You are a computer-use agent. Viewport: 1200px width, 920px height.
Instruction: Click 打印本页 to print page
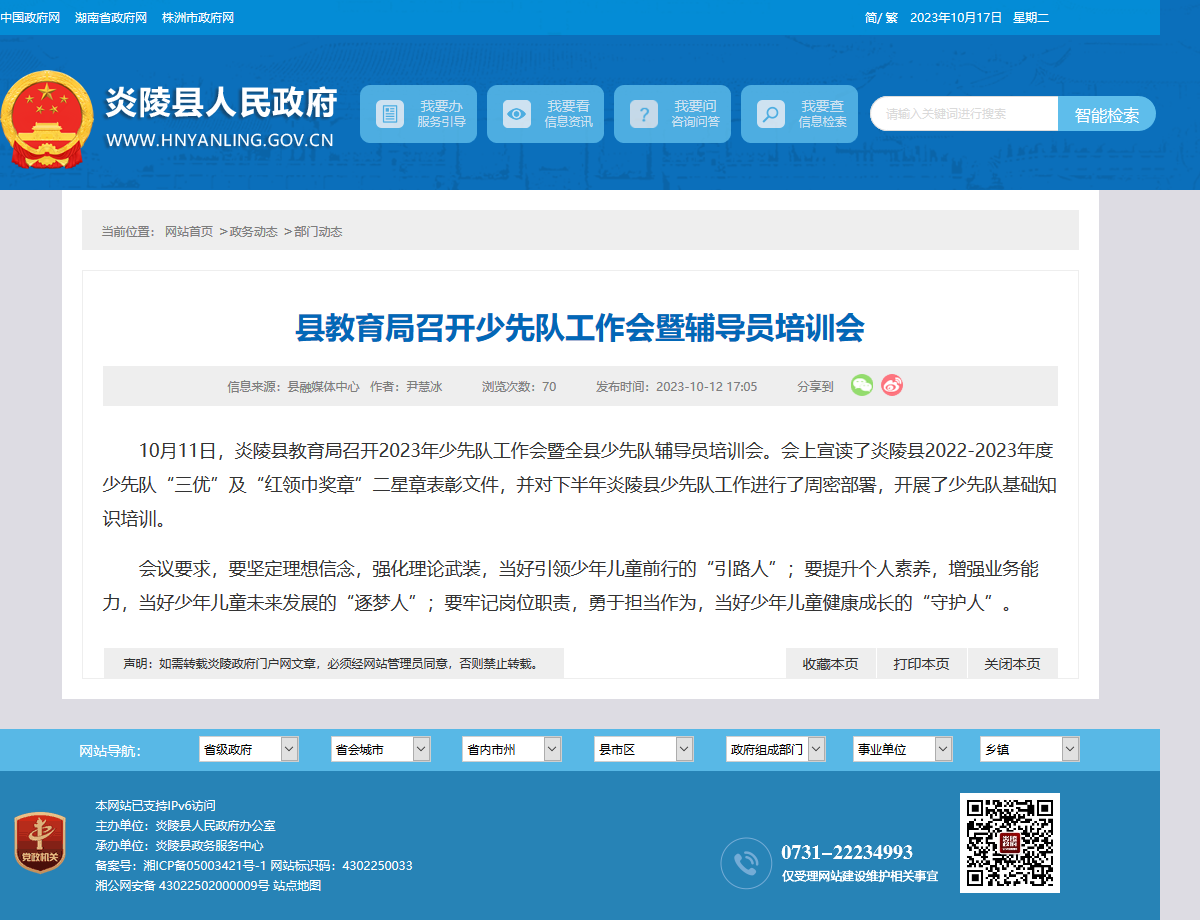tap(921, 663)
